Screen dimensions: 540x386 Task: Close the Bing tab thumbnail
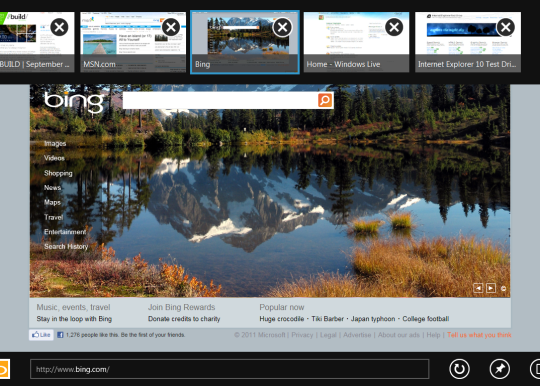282,27
